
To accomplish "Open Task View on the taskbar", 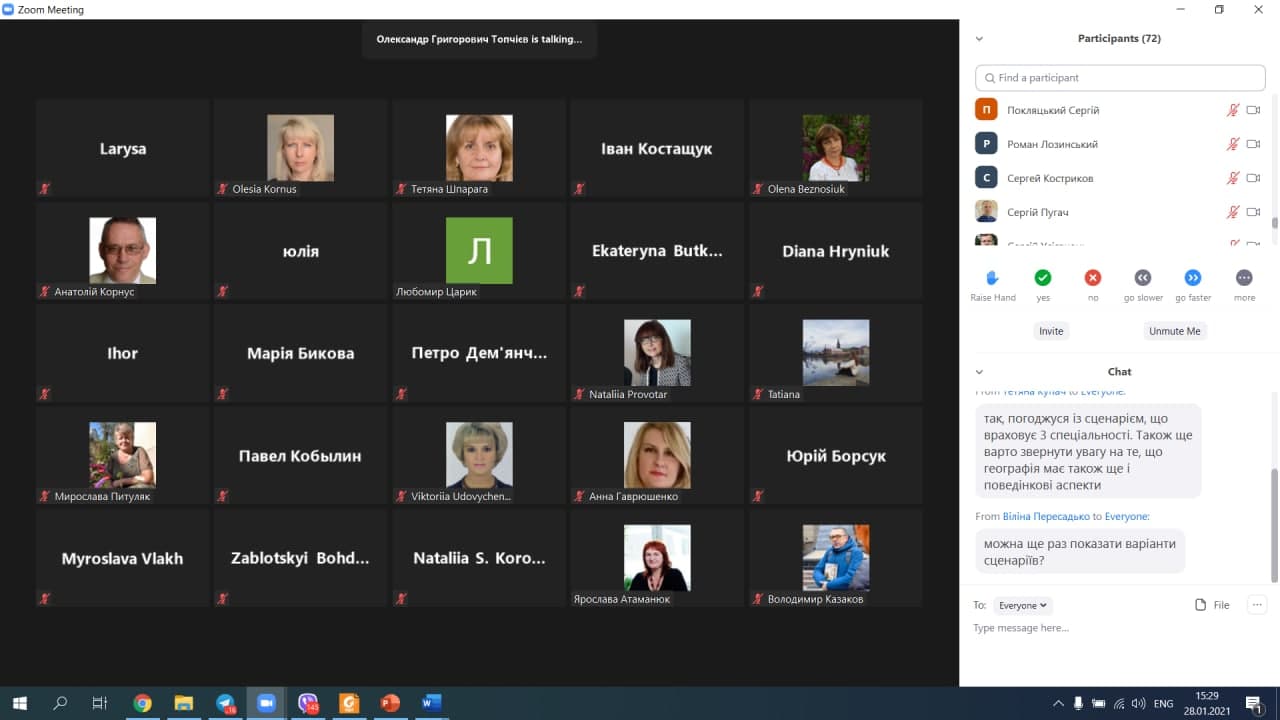I will coord(100,703).
